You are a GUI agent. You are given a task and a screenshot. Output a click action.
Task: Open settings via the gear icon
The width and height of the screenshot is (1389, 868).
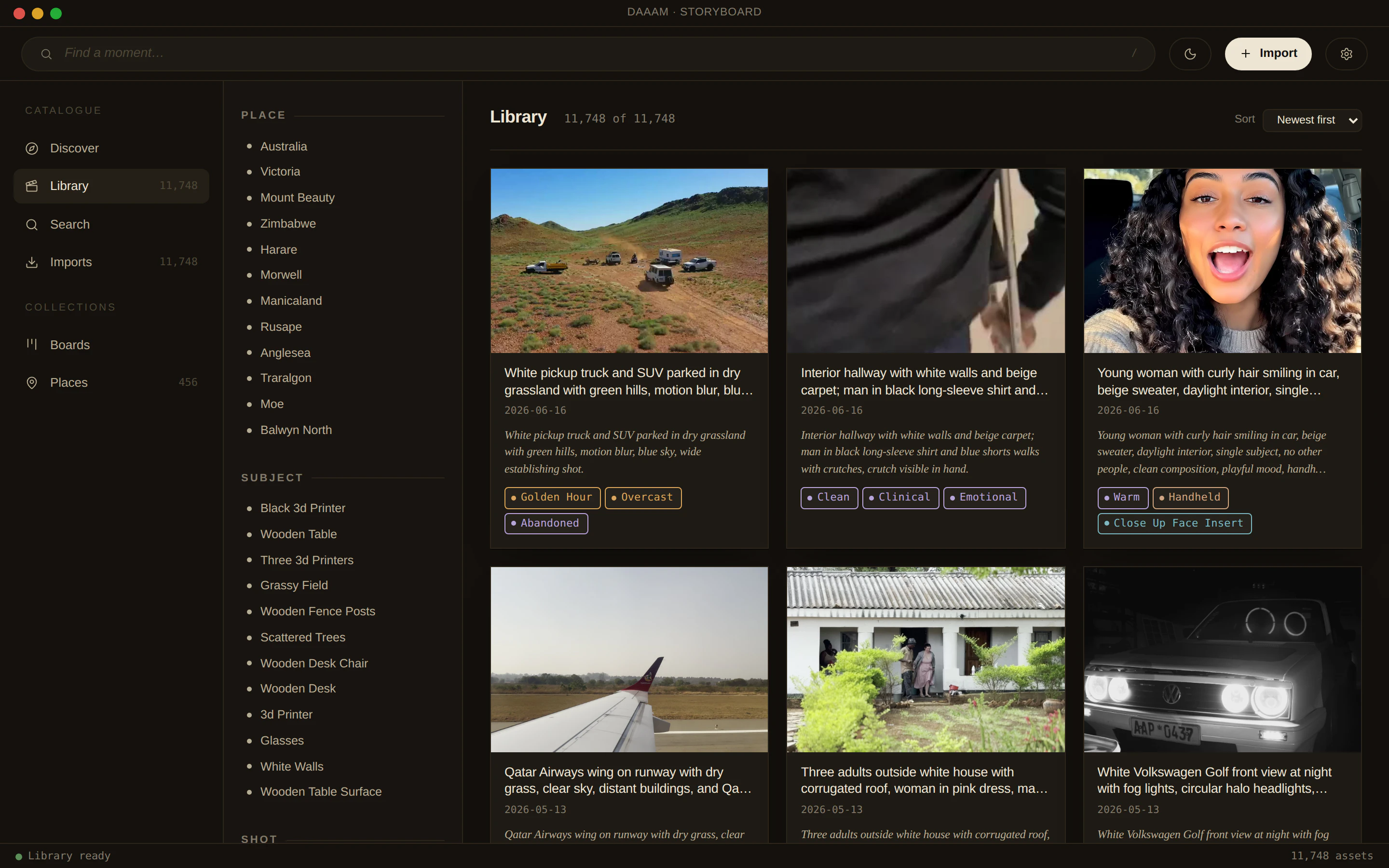(x=1346, y=54)
